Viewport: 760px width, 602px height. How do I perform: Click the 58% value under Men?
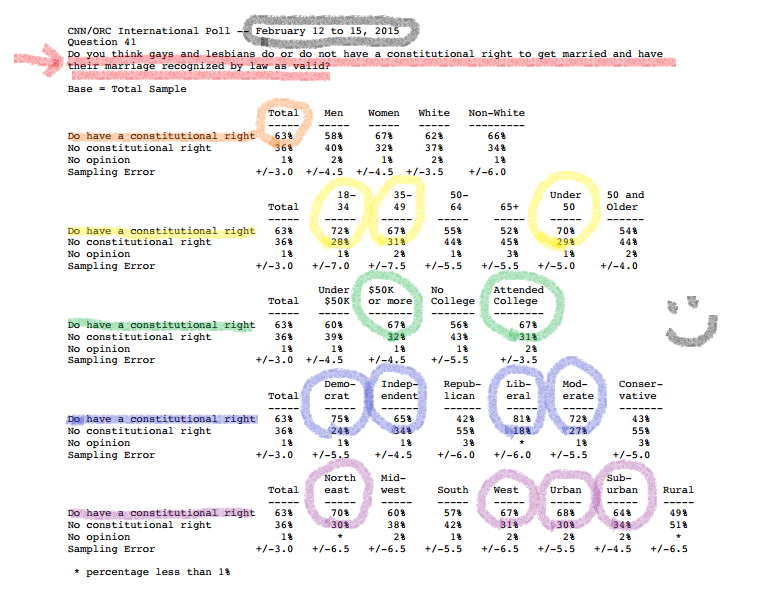tap(333, 136)
